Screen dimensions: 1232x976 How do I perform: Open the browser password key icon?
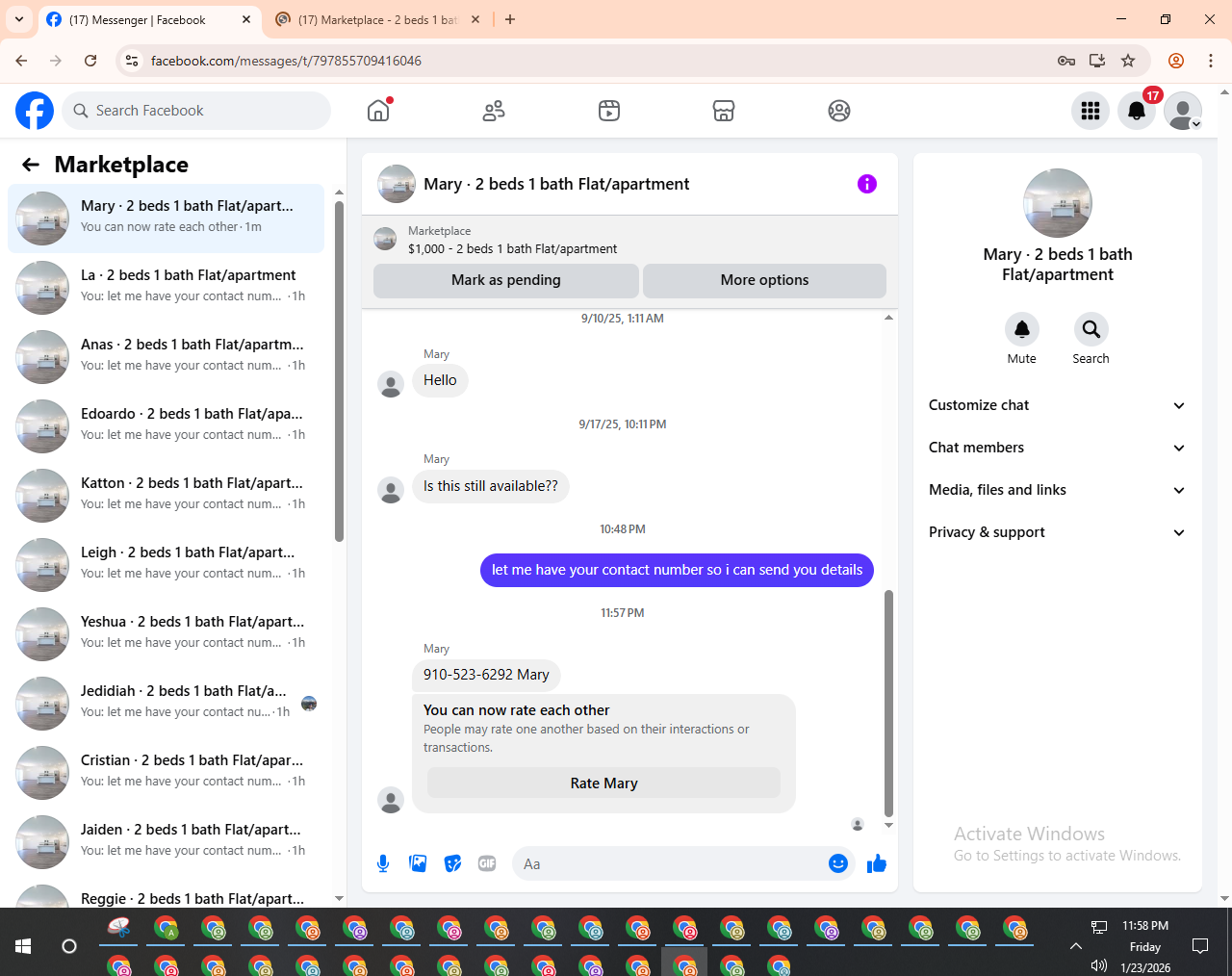[x=1066, y=61]
